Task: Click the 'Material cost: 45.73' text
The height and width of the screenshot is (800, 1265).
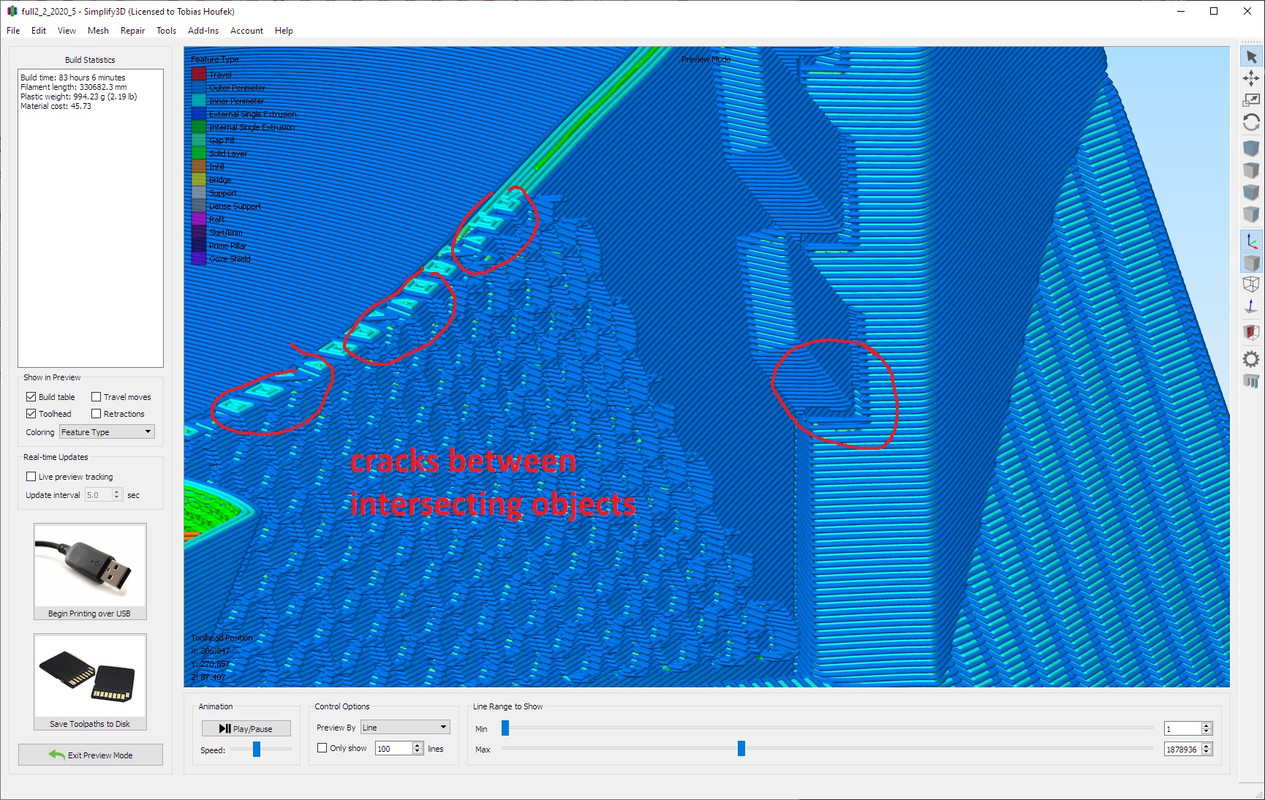Action: (56, 106)
